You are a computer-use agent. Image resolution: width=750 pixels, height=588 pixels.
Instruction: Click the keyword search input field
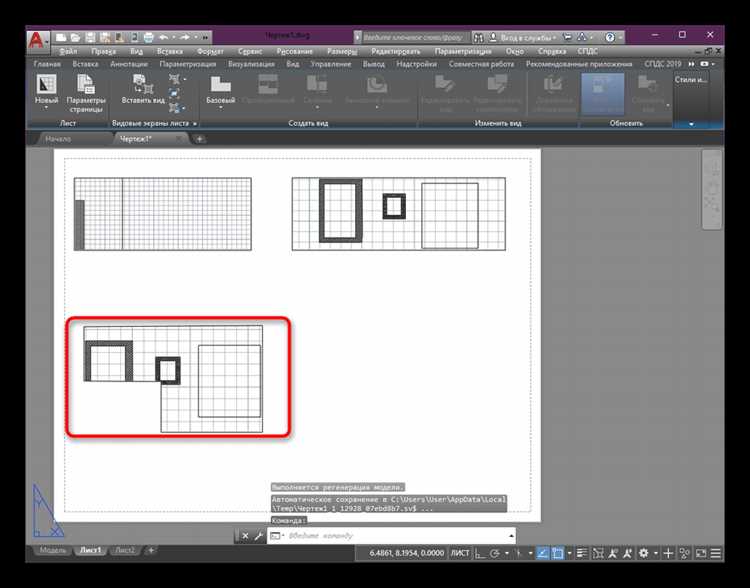pos(414,37)
